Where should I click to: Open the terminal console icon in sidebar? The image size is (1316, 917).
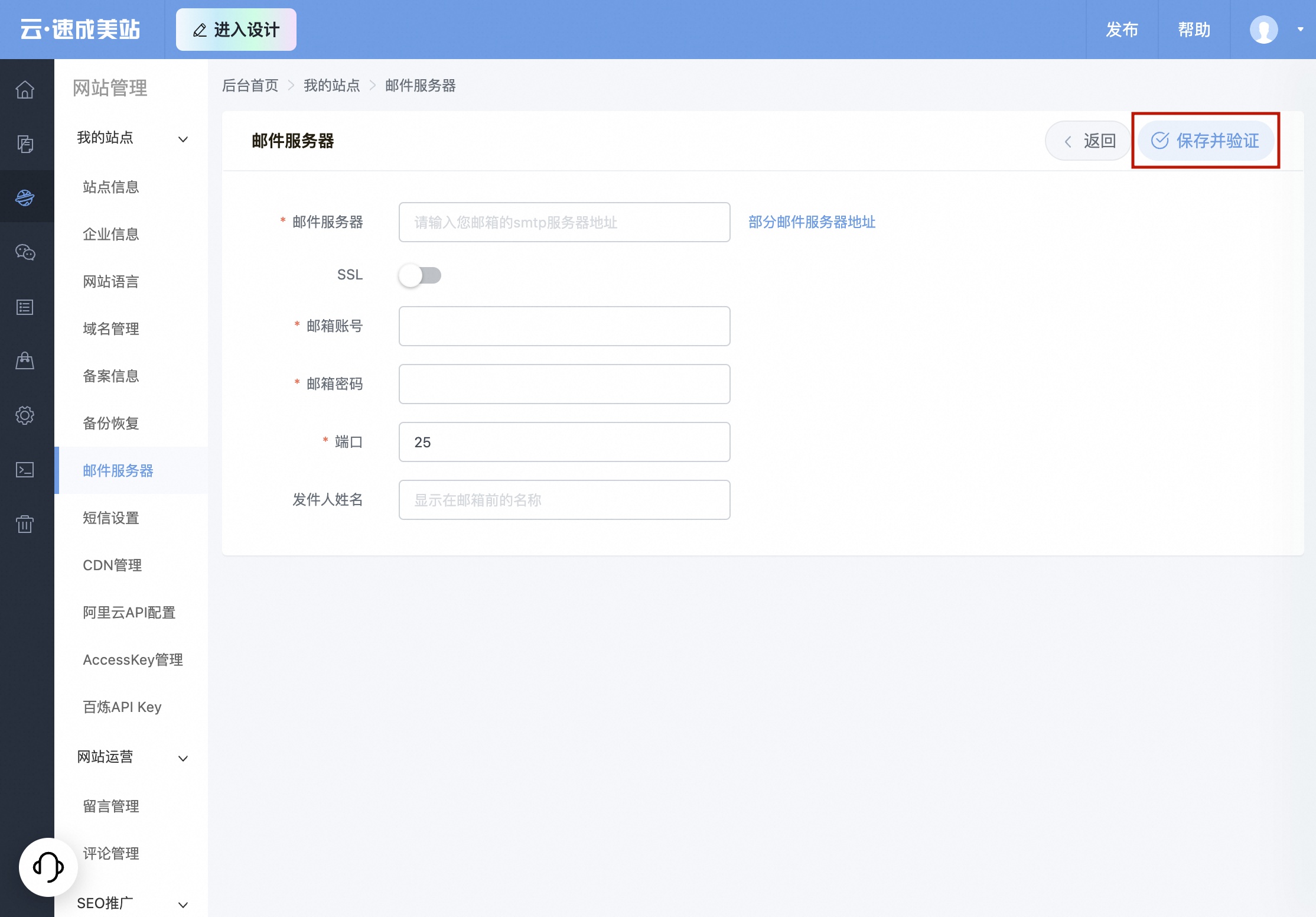(25, 470)
